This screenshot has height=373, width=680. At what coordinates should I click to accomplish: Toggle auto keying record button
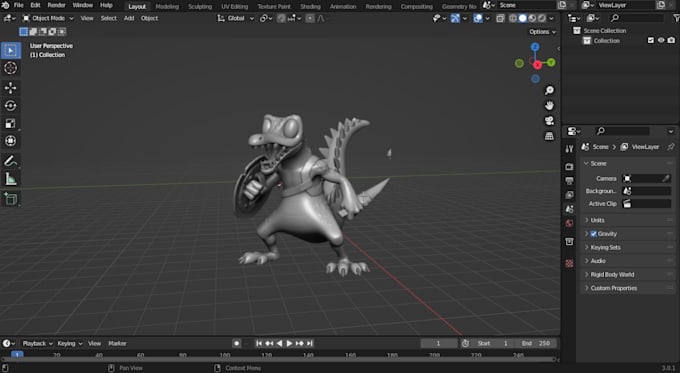tap(236, 343)
